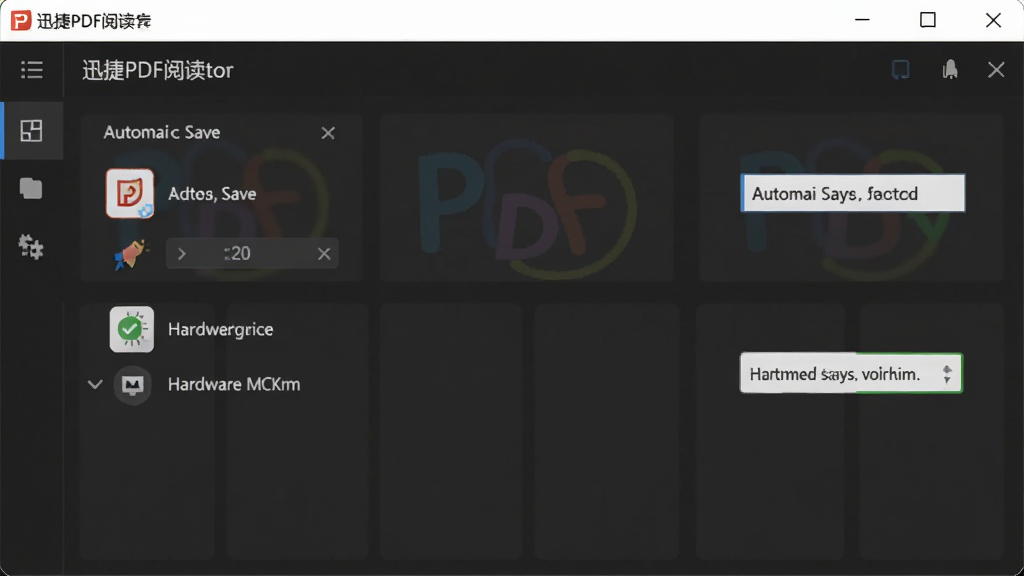Clear the :20 field with its X
Viewport: 1024px width, 576px height.
tap(324, 253)
